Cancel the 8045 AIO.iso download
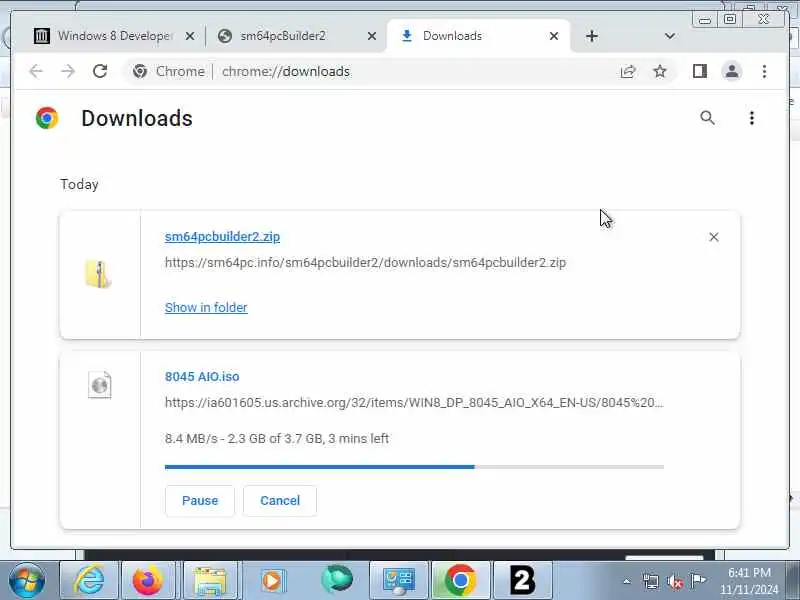This screenshot has width=800, height=600. [280, 501]
